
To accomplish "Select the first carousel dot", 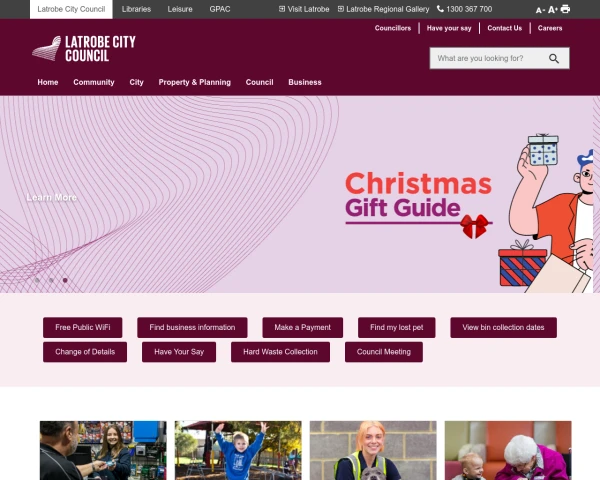I will click(37, 280).
